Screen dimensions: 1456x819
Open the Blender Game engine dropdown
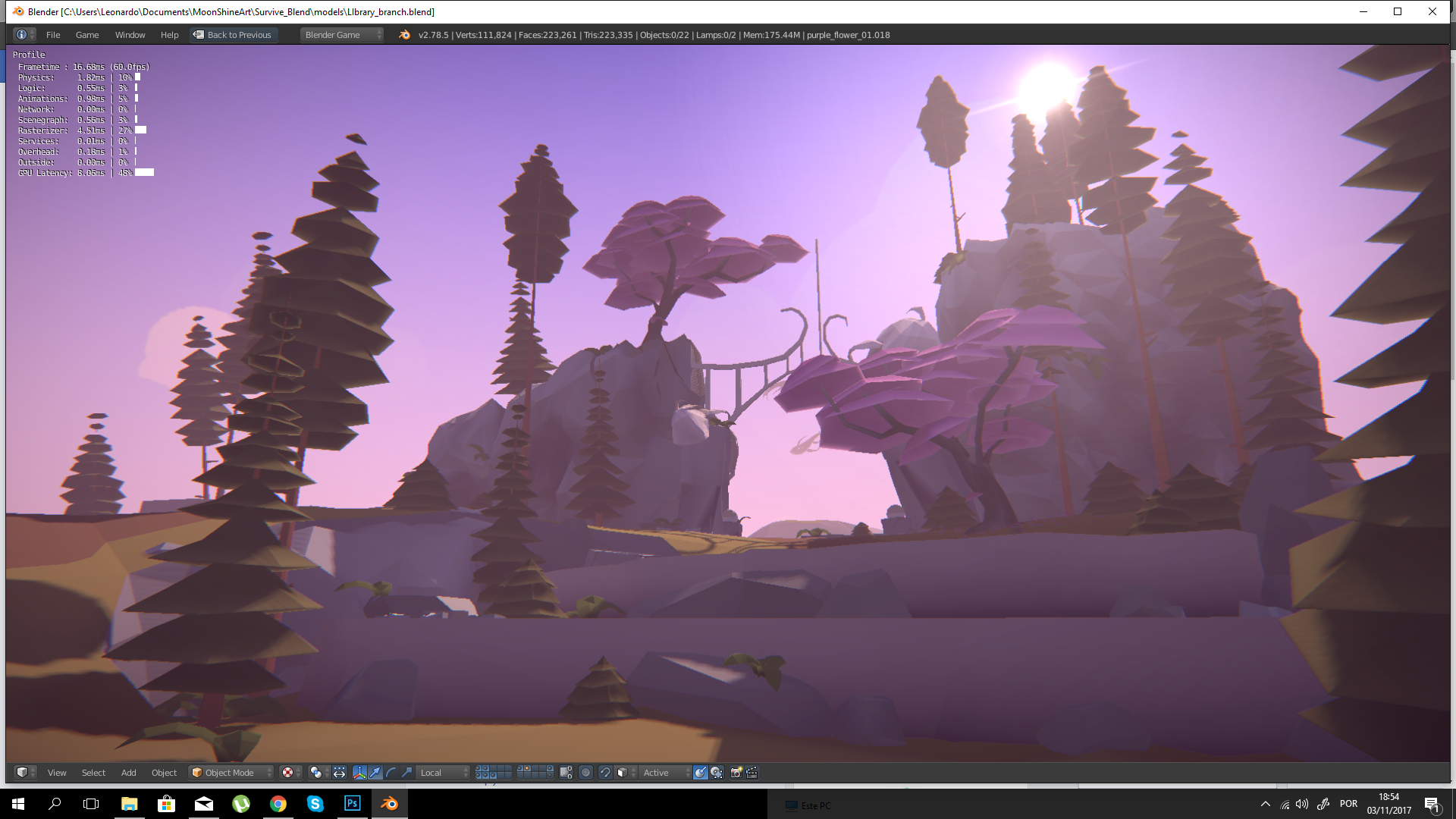[340, 34]
